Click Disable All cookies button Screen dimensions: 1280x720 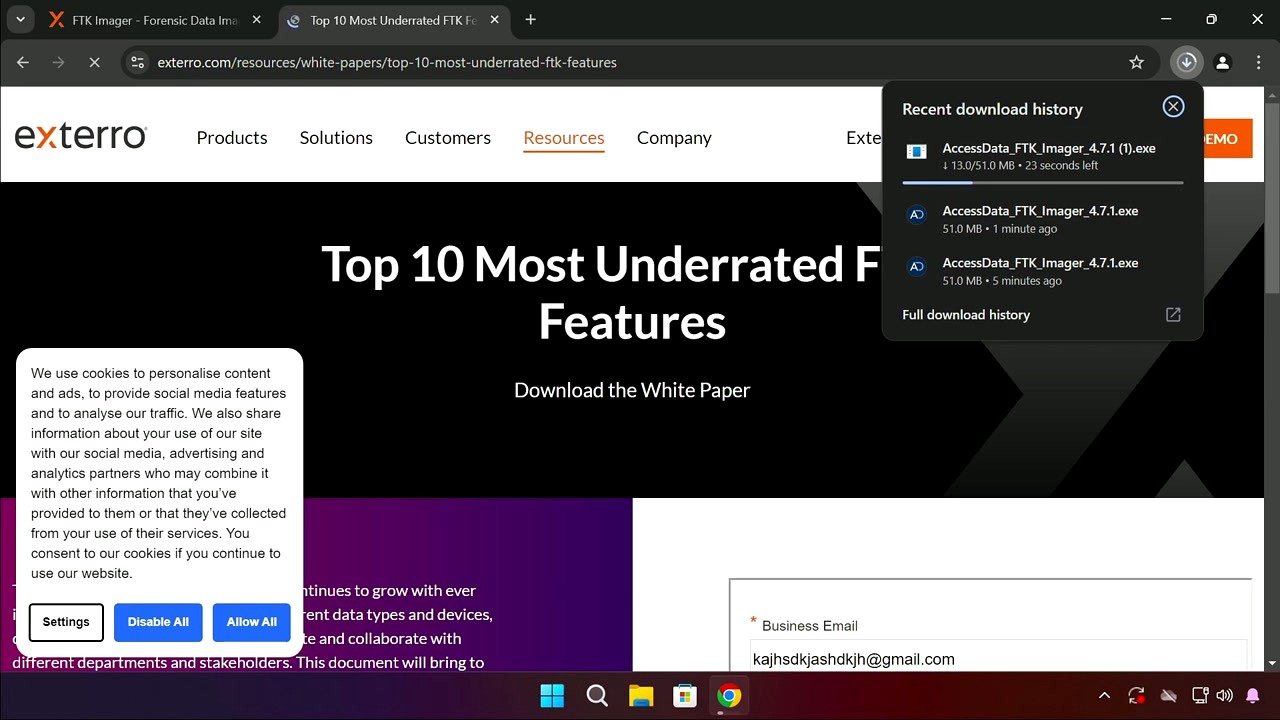point(158,622)
